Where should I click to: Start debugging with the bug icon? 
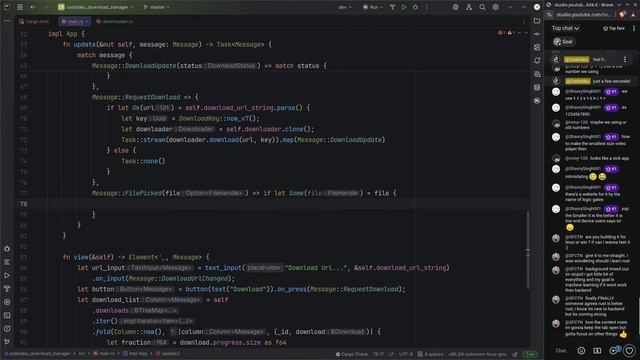pos(415,7)
